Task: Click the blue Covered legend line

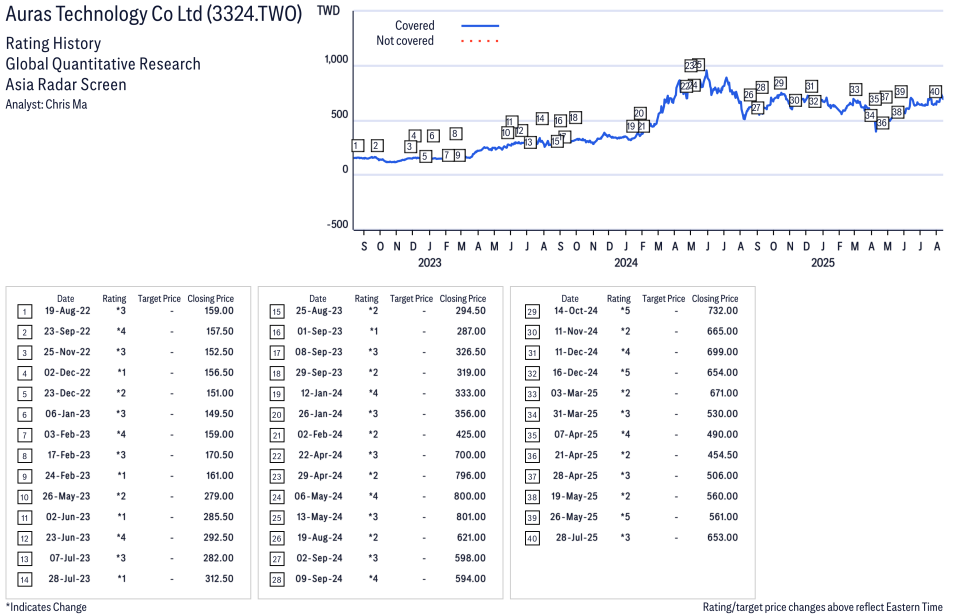Action: tap(480, 26)
